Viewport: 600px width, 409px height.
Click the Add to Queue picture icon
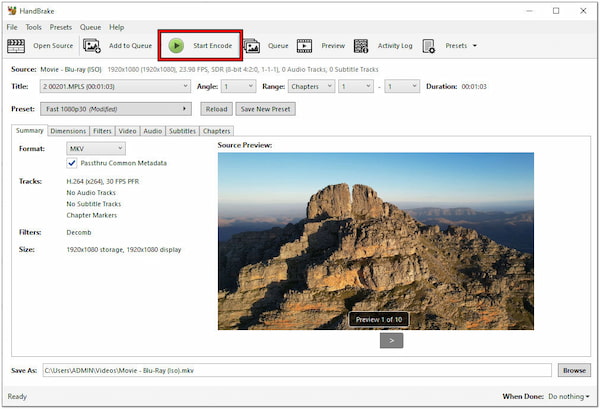(x=92, y=46)
